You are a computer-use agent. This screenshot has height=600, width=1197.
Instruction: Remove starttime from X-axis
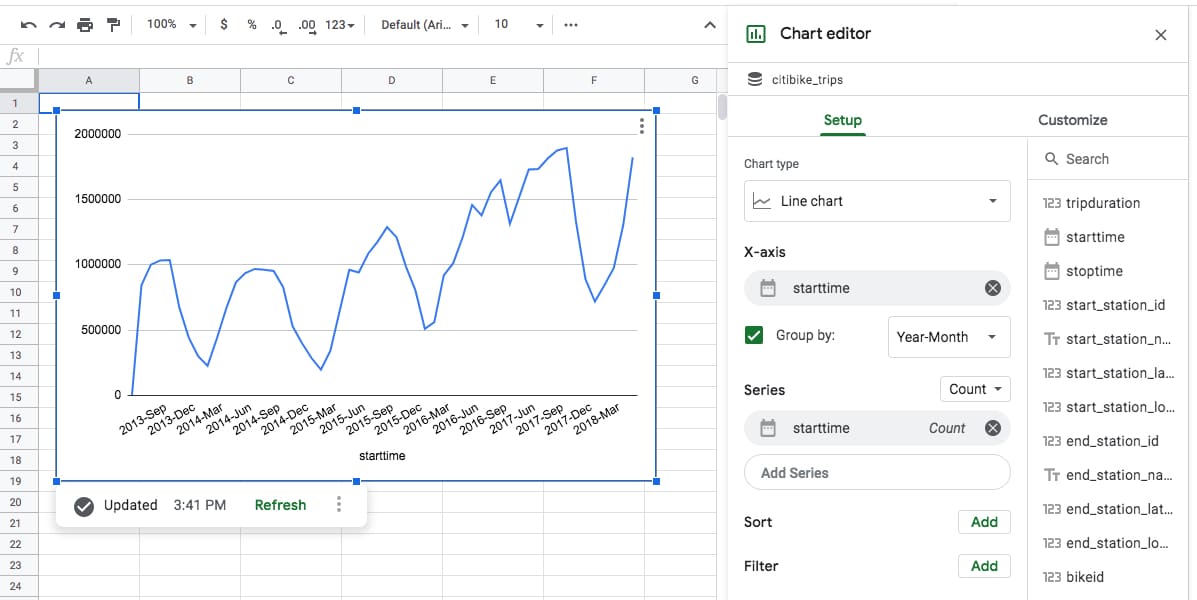click(992, 288)
